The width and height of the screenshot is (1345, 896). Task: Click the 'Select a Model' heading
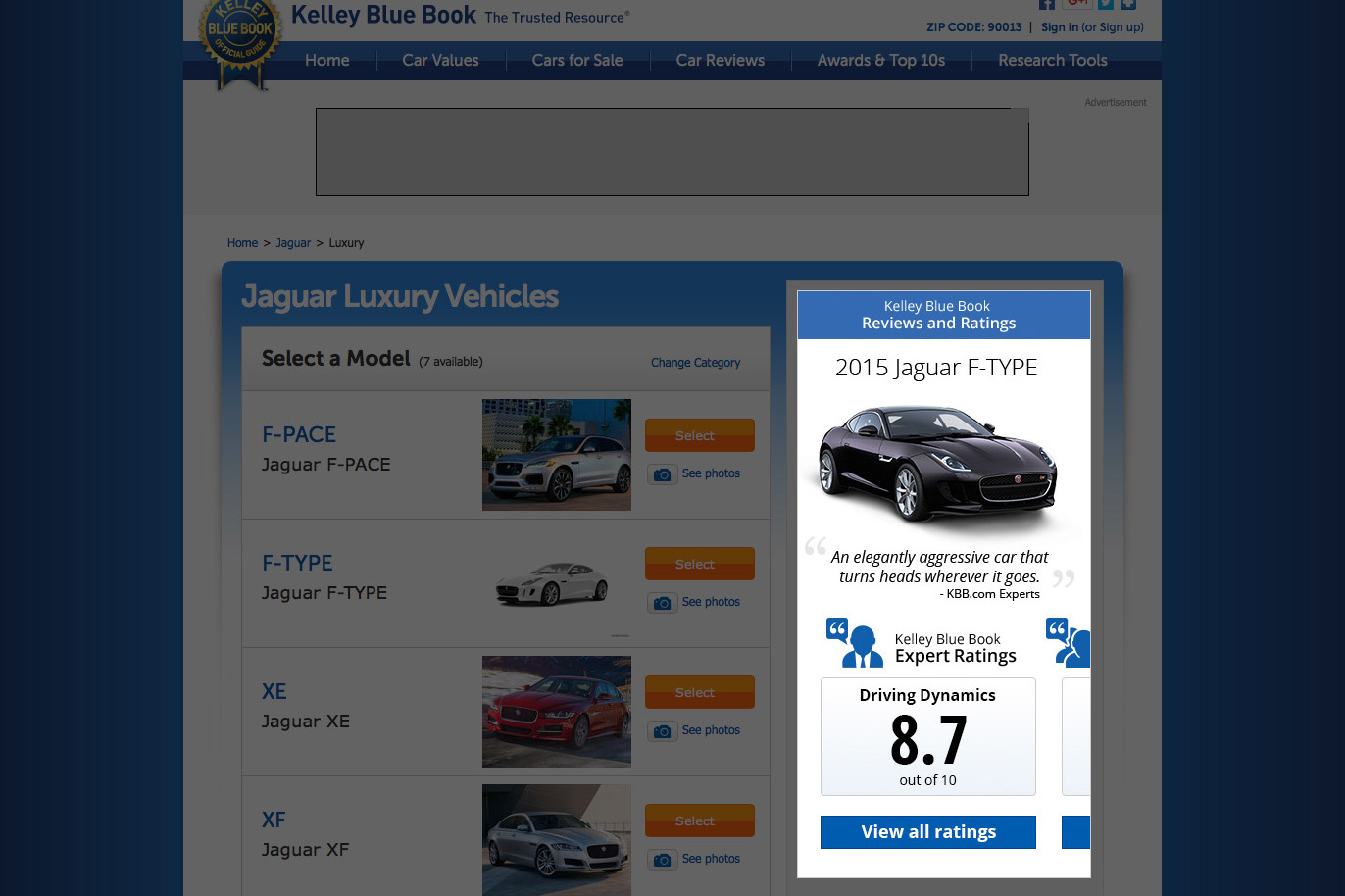click(336, 359)
